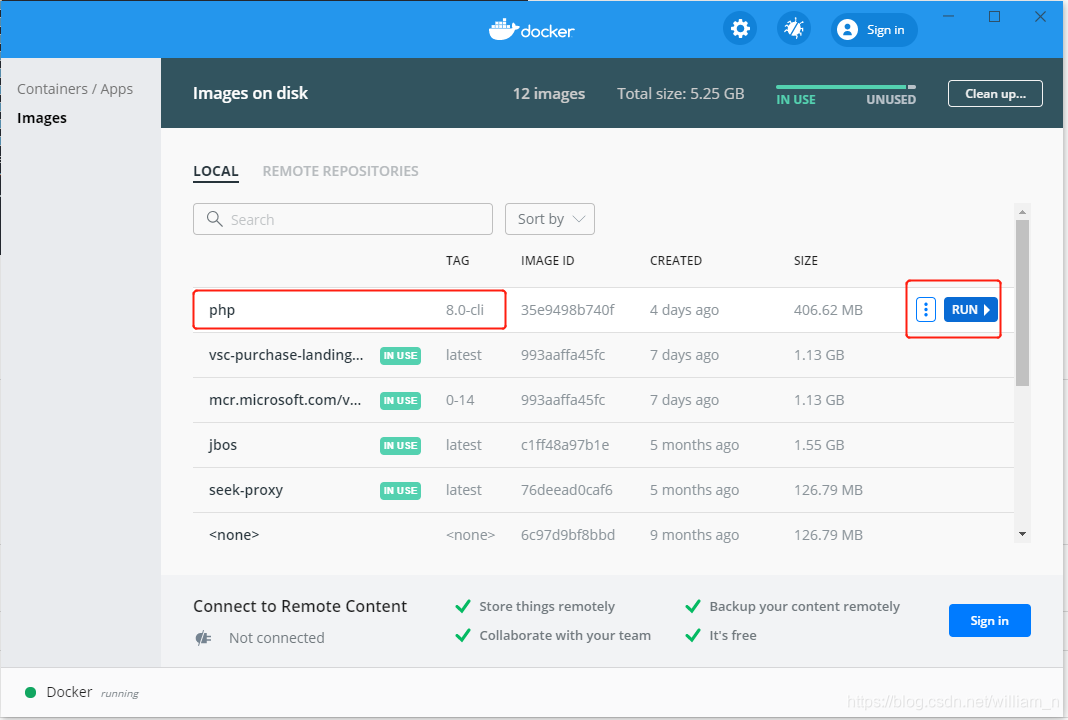This screenshot has width=1068, height=720.
Task: Click the IMAGE ID column header
Action: click(x=548, y=260)
